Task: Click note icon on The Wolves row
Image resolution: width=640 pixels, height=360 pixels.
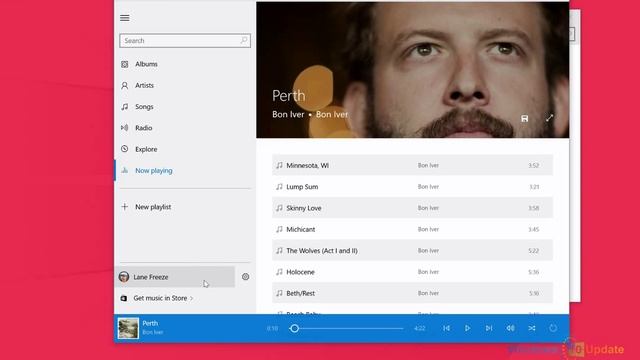Action: point(279,250)
